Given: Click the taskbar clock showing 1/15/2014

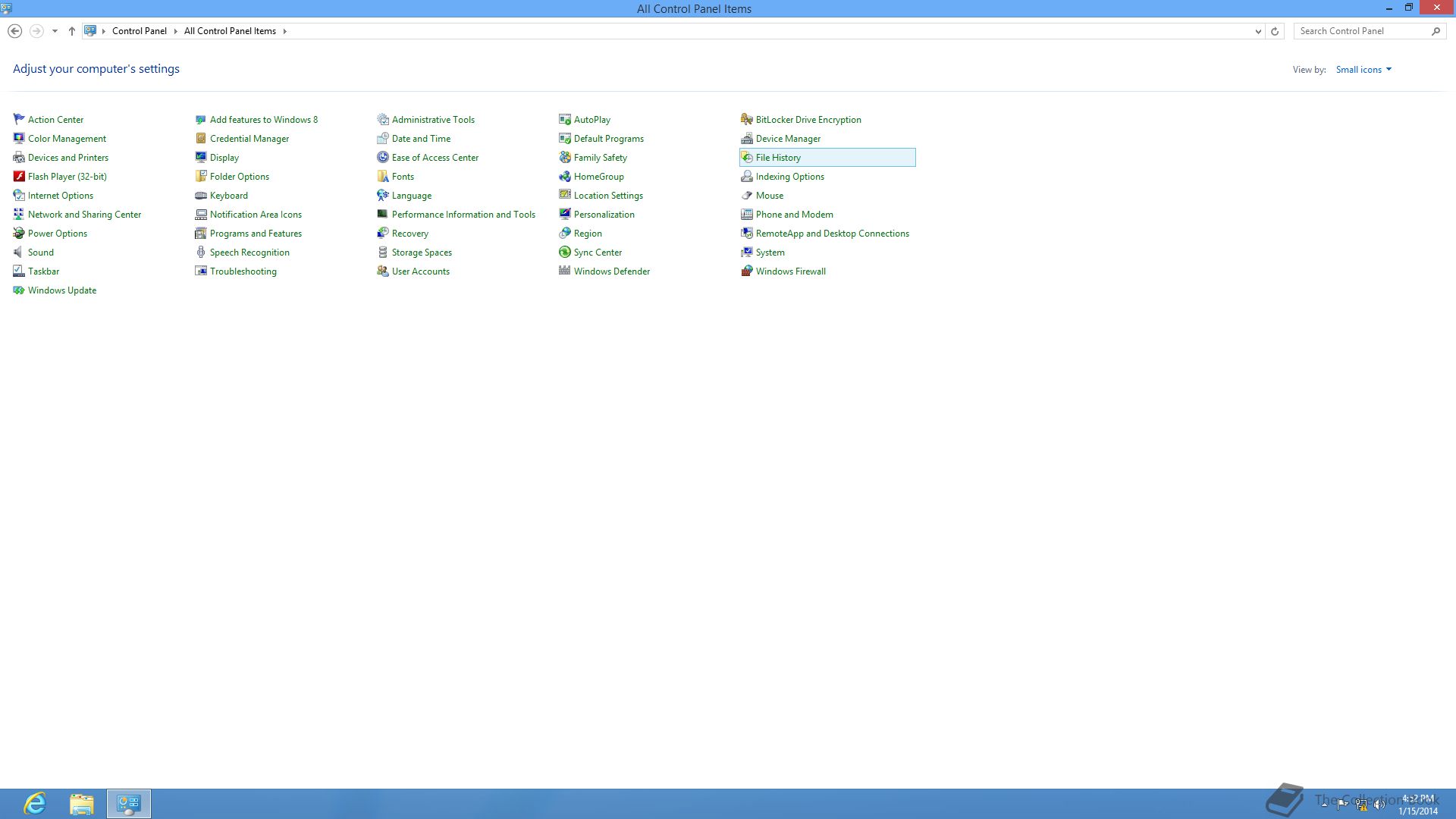Looking at the screenshot, I should (1418, 805).
